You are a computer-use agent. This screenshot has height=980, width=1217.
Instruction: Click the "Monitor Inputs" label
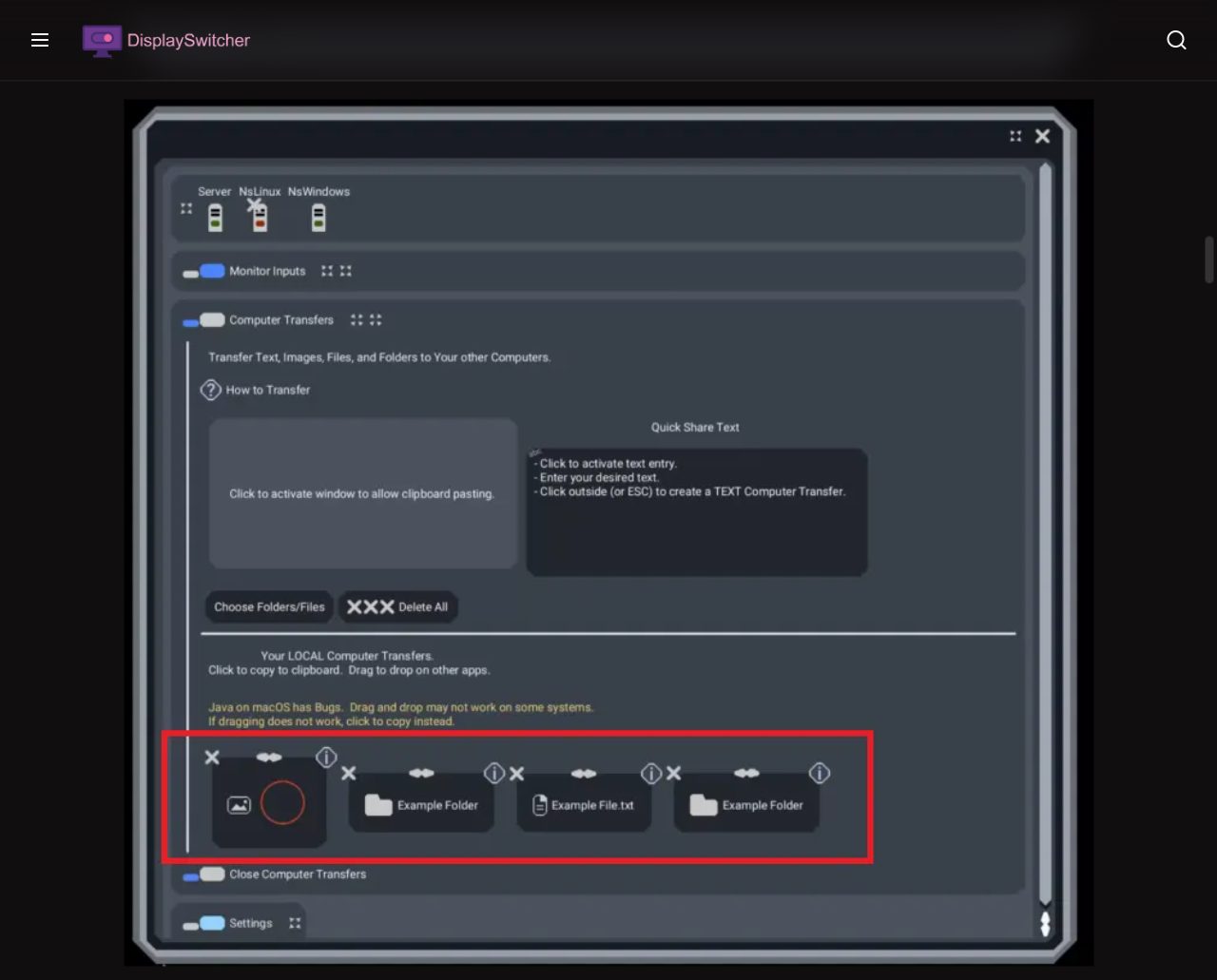[x=267, y=272]
